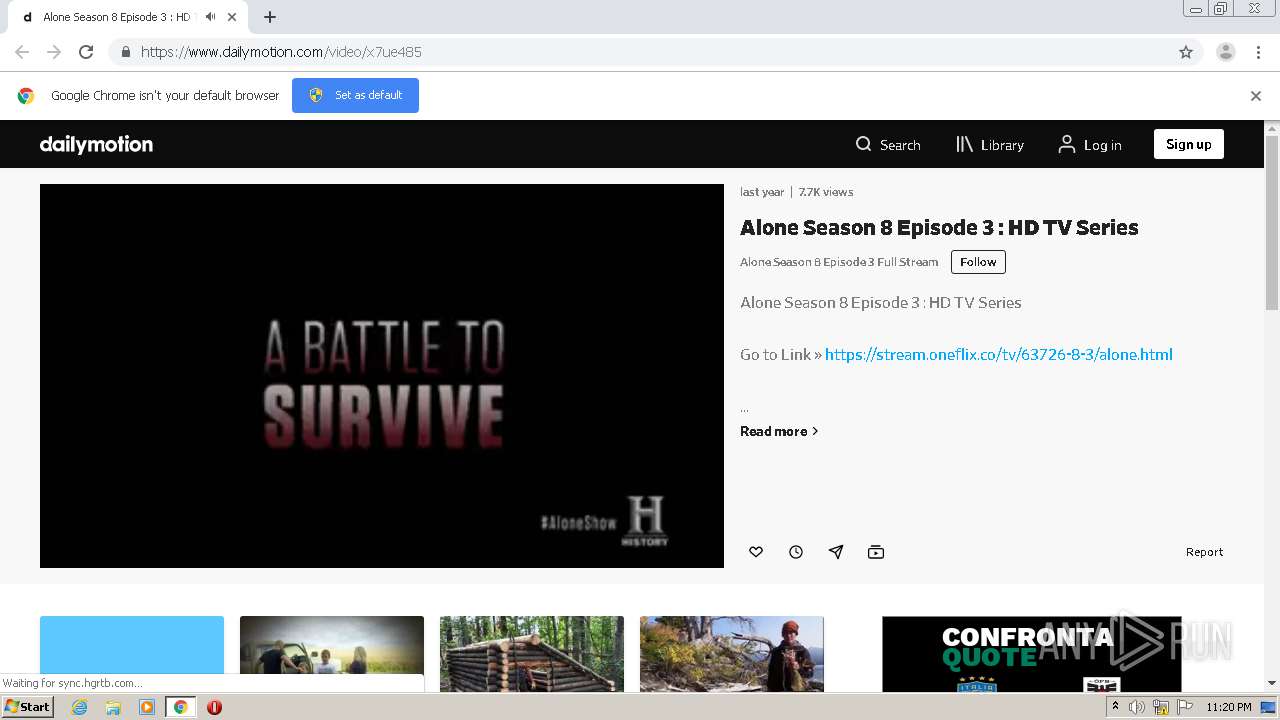This screenshot has width=1280, height=720.
Task: Open the Chrome three-dot menu
Action: tap(1259, 52)
